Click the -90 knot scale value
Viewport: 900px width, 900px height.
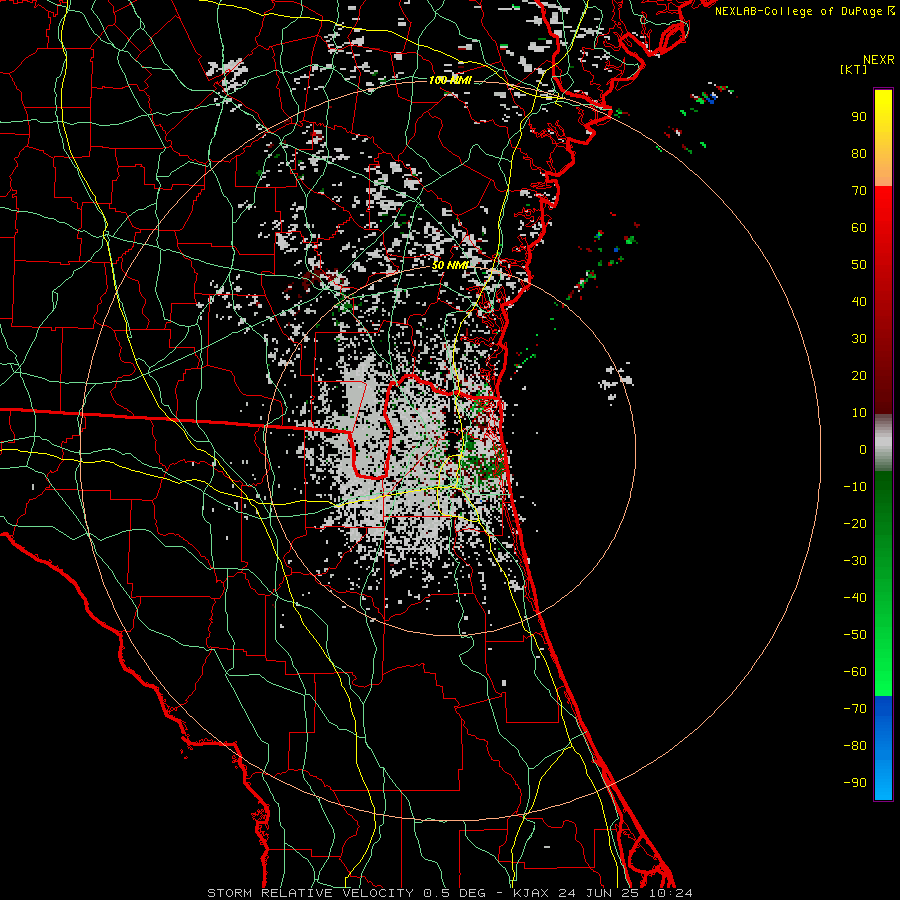(x=855, y=783)
